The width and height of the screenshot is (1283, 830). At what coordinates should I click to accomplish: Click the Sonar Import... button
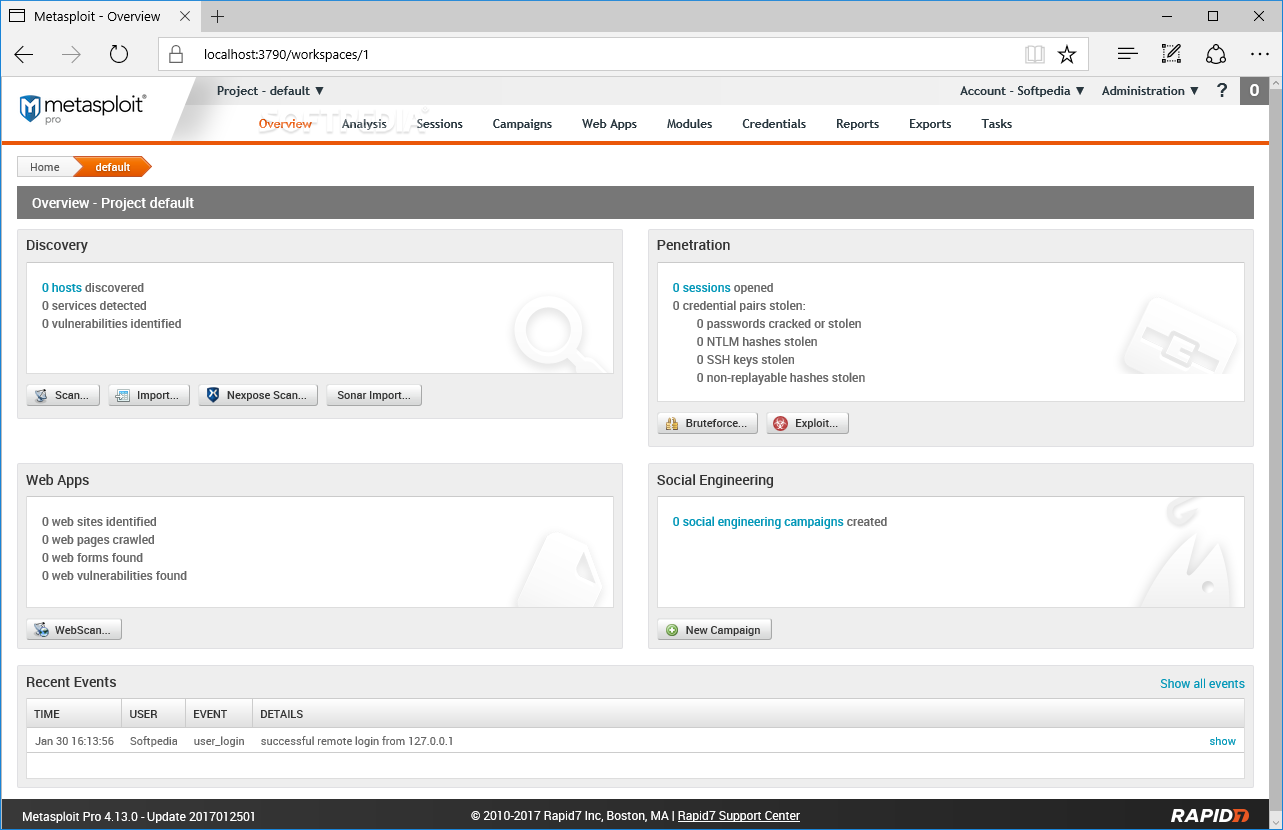click(374, 395)
